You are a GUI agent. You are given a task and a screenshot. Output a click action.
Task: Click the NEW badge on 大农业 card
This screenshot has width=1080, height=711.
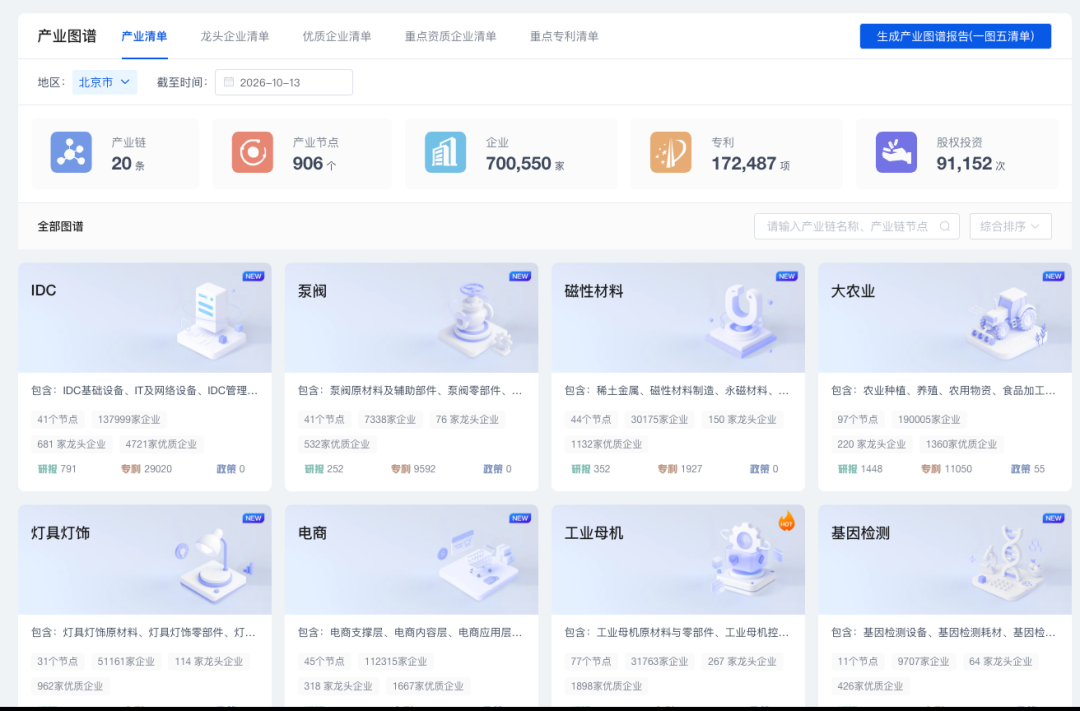pyautogui.click(x=1053, y=276)
